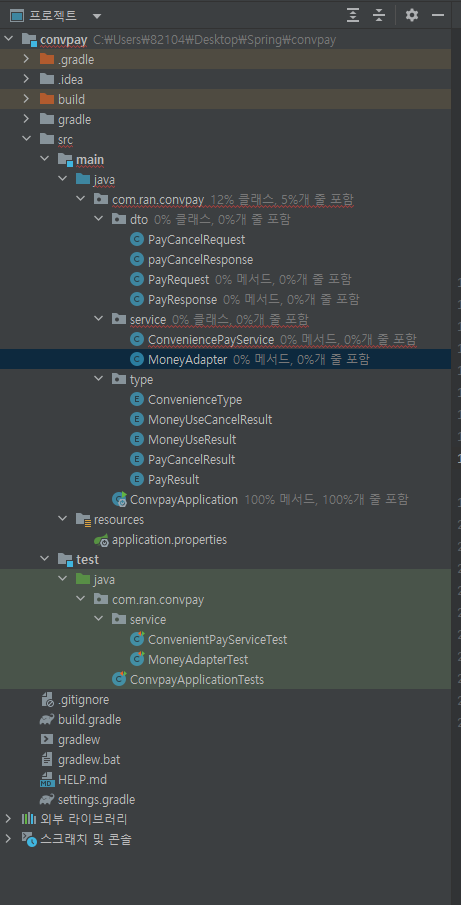This screenshot has height=905, width=461.
Task: Select MoneyUseCancelResult file name
Action: [210, 420]
